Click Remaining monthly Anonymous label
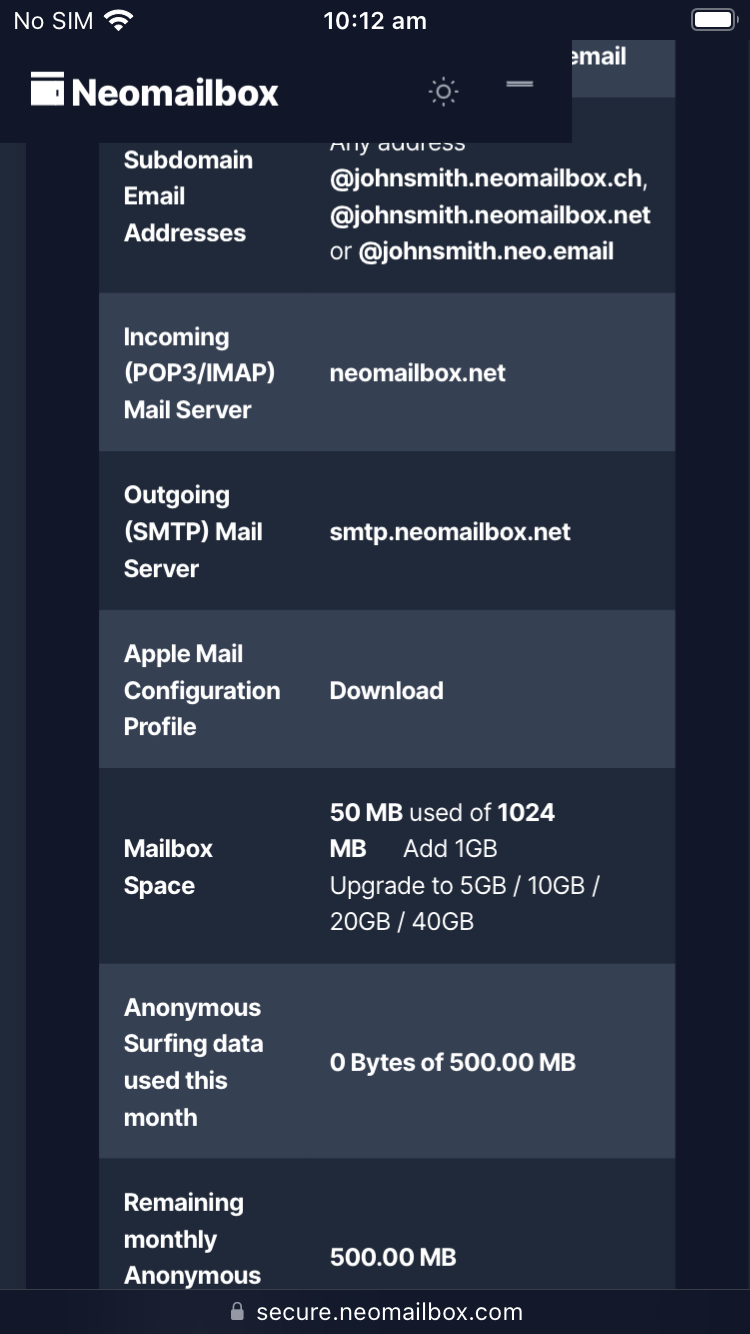Viewport: 750px width, 1334px height. [x=192, y=1239]
